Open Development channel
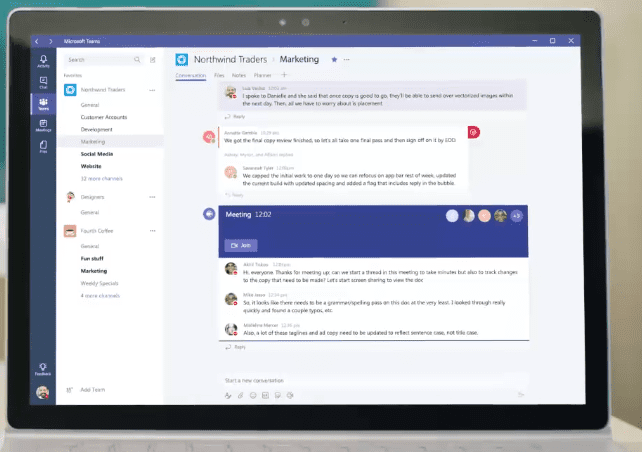Image resolution: width=642 pixels, height=452 pixels. tap(97, 129)
